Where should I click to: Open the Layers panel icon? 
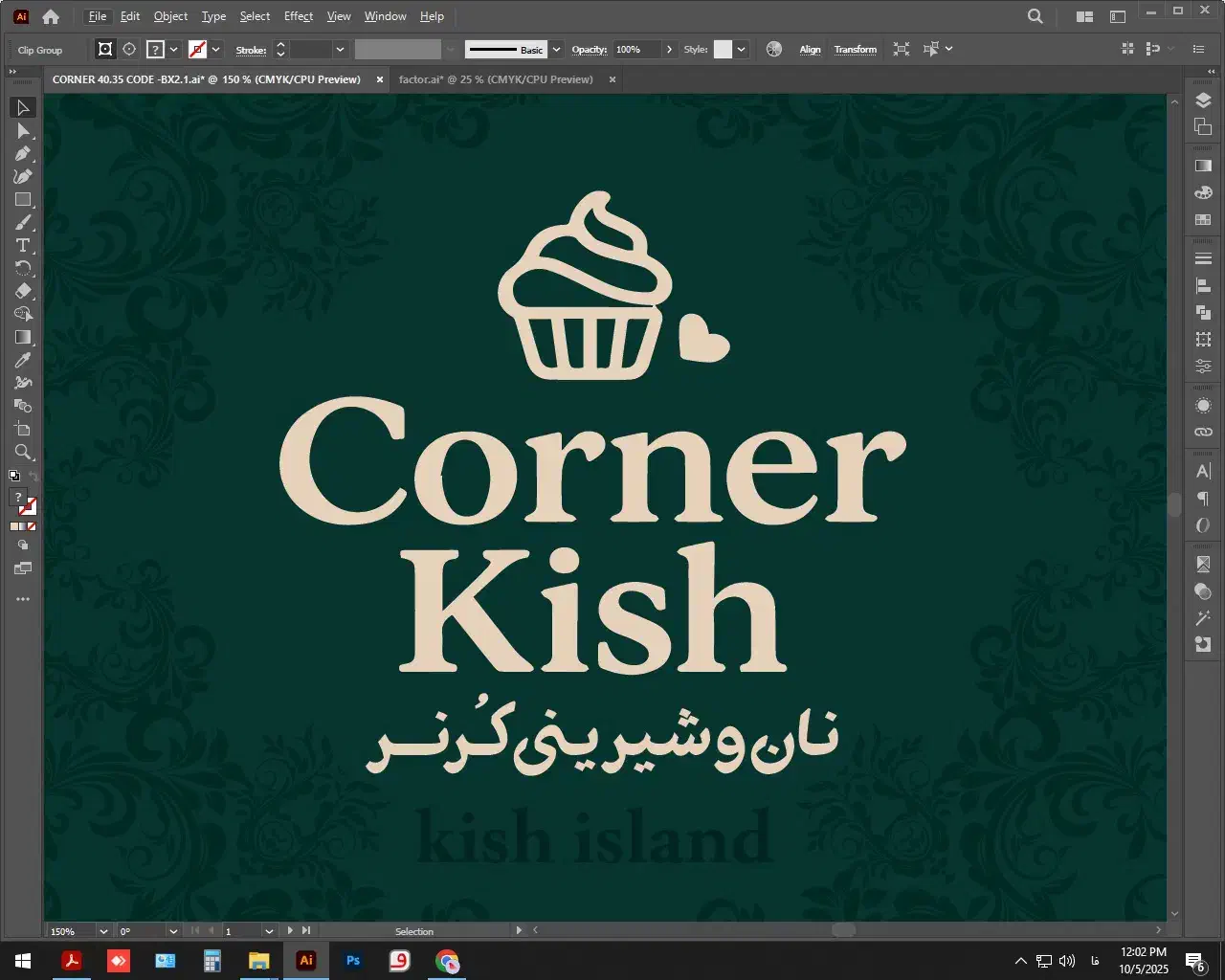pos(1203,101)
